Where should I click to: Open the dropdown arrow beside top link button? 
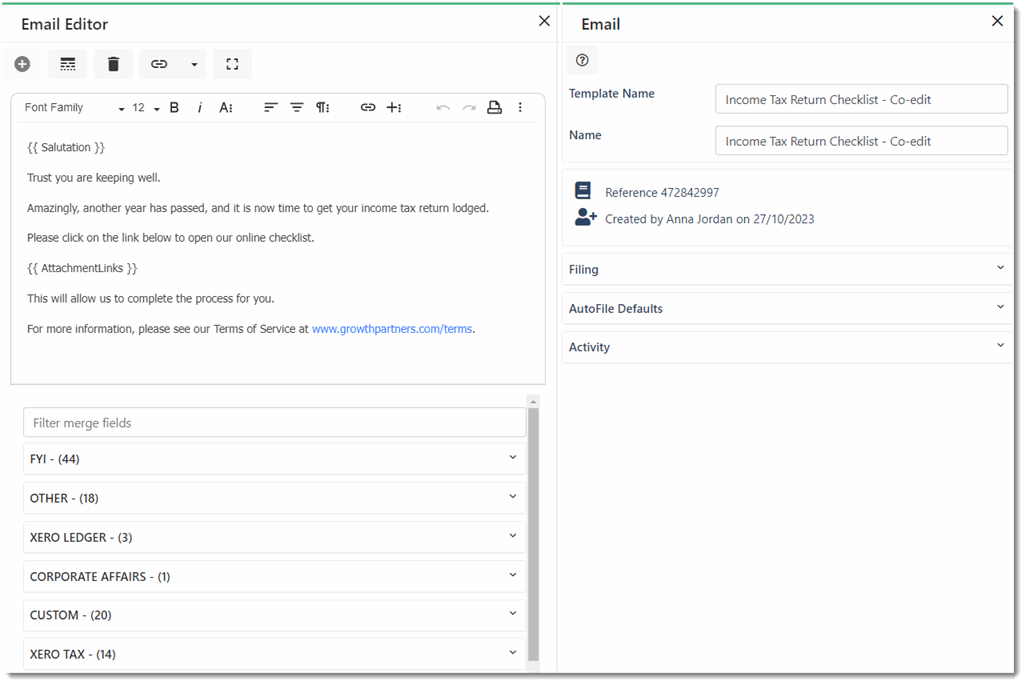(194, 65)
